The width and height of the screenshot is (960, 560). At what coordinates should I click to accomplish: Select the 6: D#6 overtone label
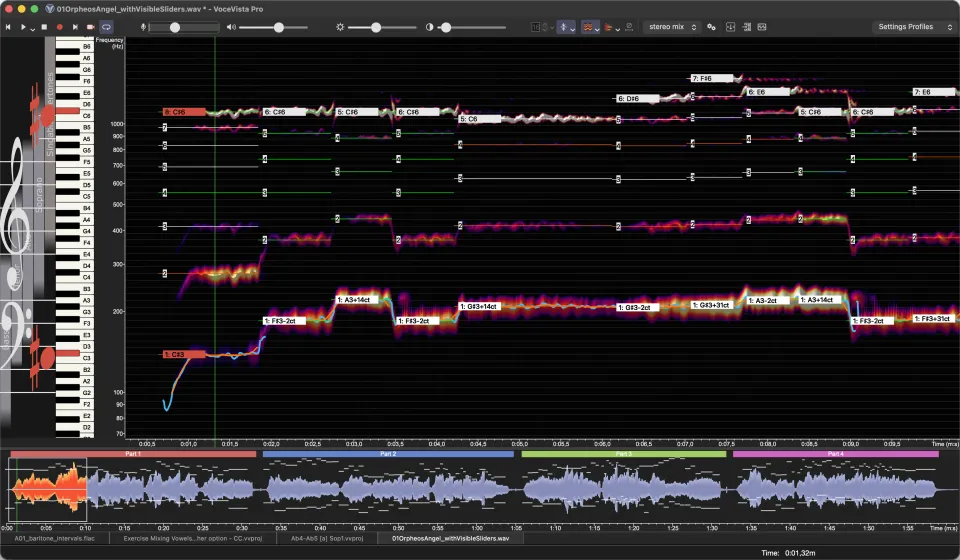coord(638,99)
